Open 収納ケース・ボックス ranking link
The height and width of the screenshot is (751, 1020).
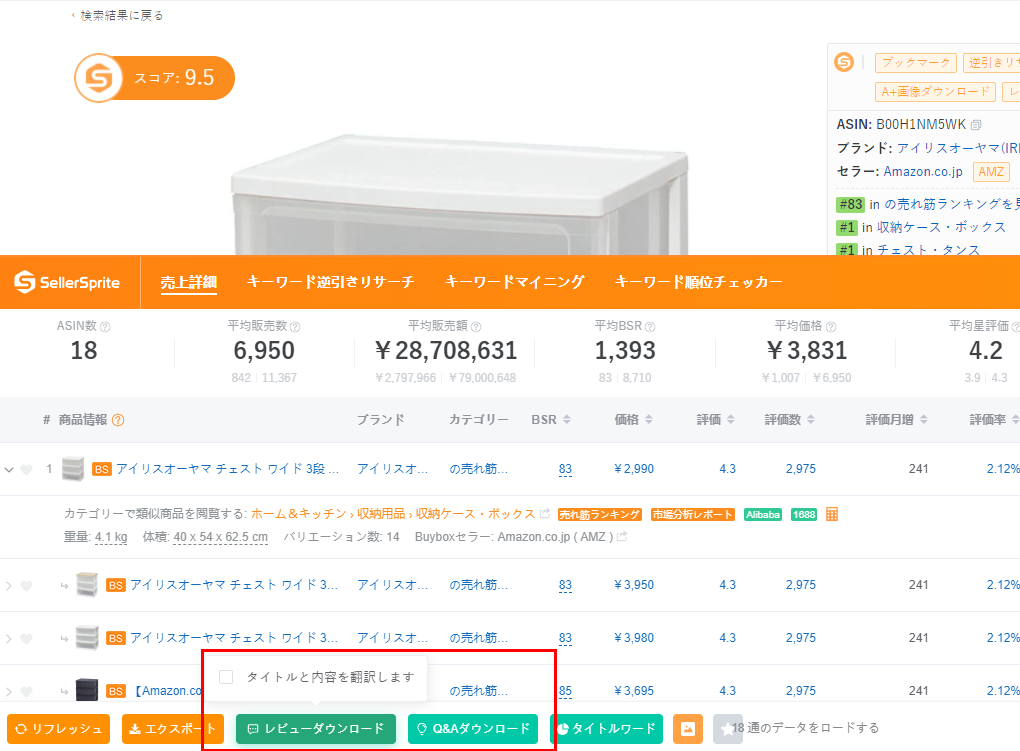(941, 227)
